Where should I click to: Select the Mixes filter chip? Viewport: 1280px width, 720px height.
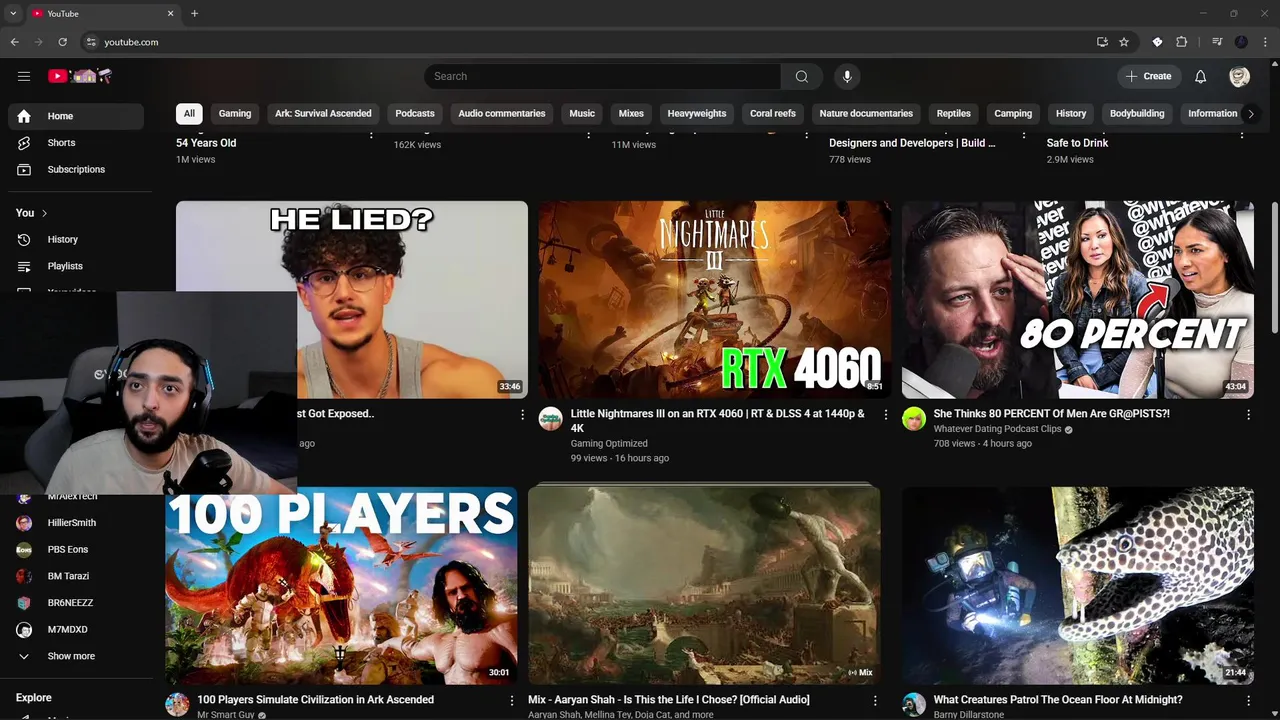click(x=631, y=113)
